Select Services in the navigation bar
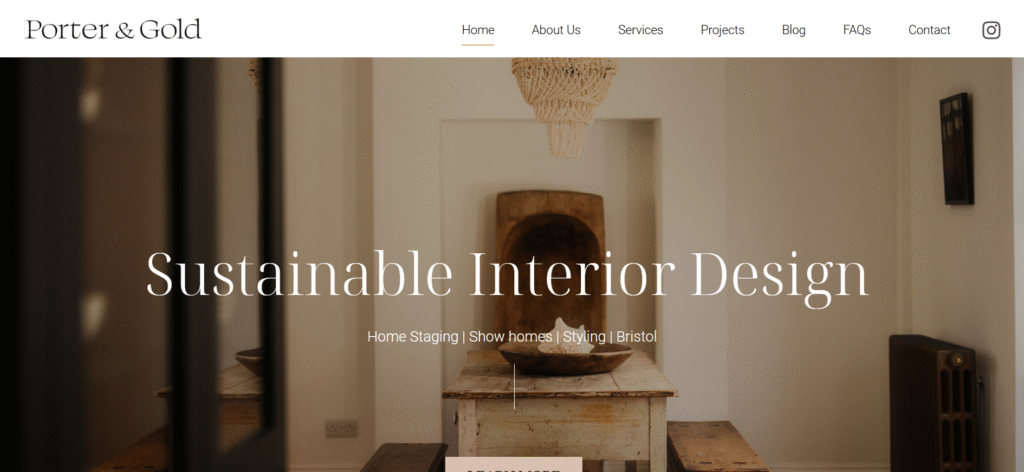 640,30
